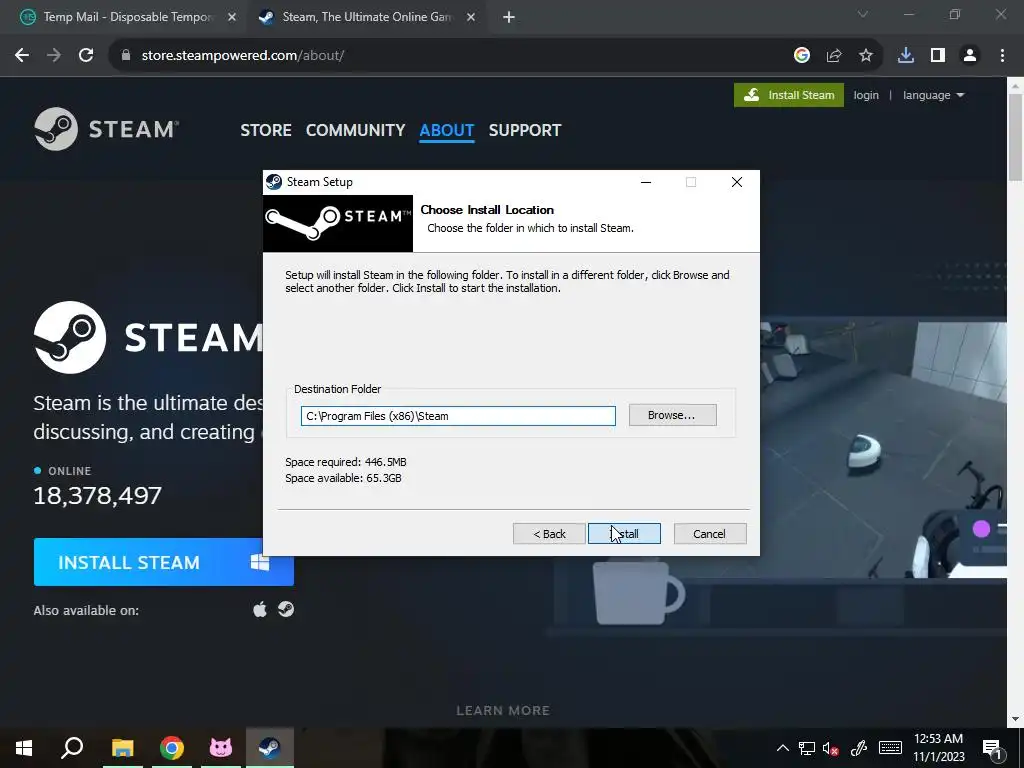
Task: Click the Steam logo in page header
Action: pyautogui.click(x=106, y=129)
